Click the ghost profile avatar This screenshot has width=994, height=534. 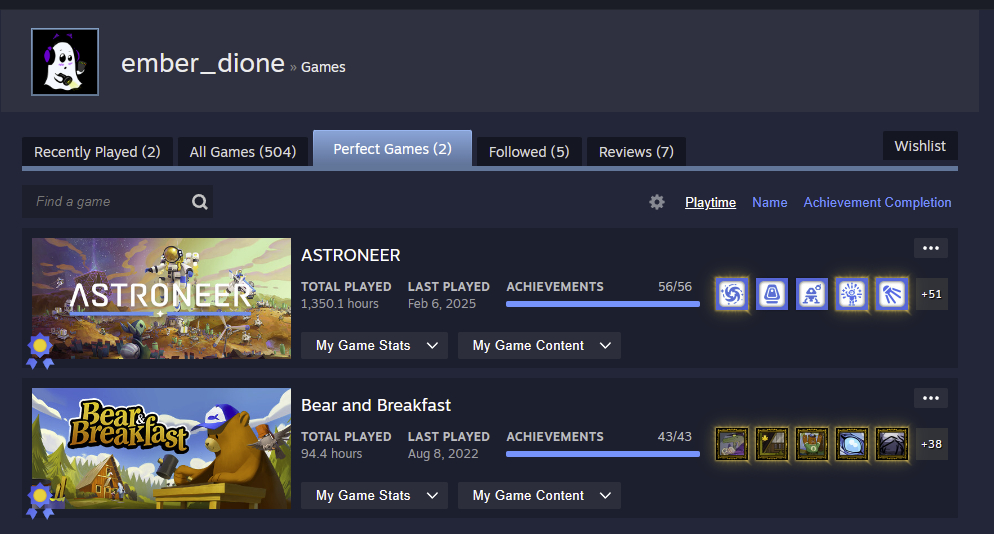pyautogui.click(x=65, y=62)
